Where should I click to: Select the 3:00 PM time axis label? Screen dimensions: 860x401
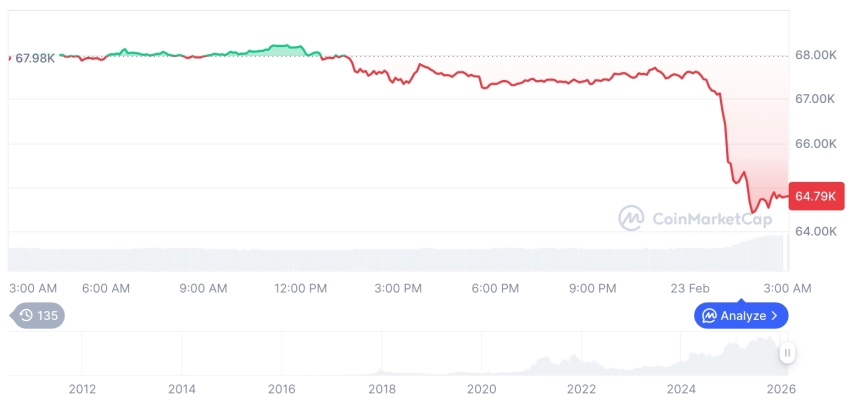click(398, 288)
